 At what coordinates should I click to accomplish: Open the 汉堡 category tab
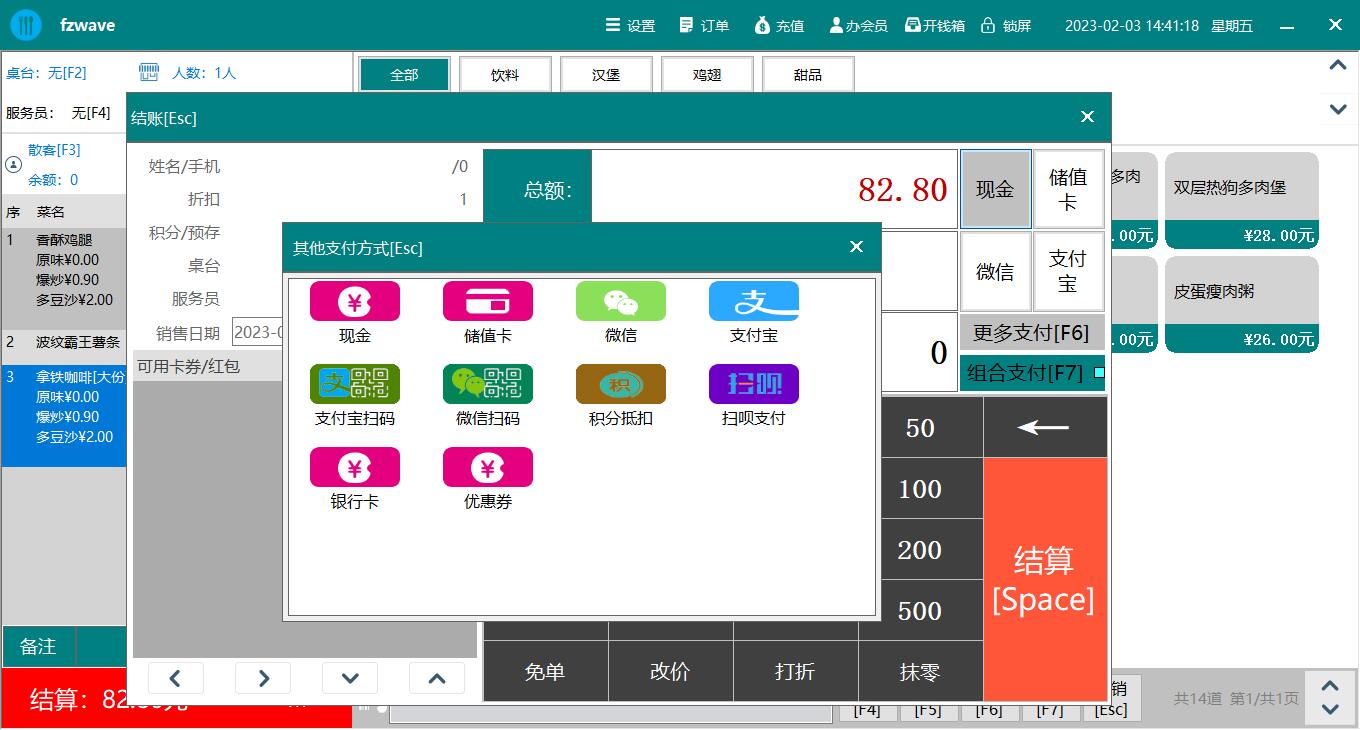(x=606, y=75)
